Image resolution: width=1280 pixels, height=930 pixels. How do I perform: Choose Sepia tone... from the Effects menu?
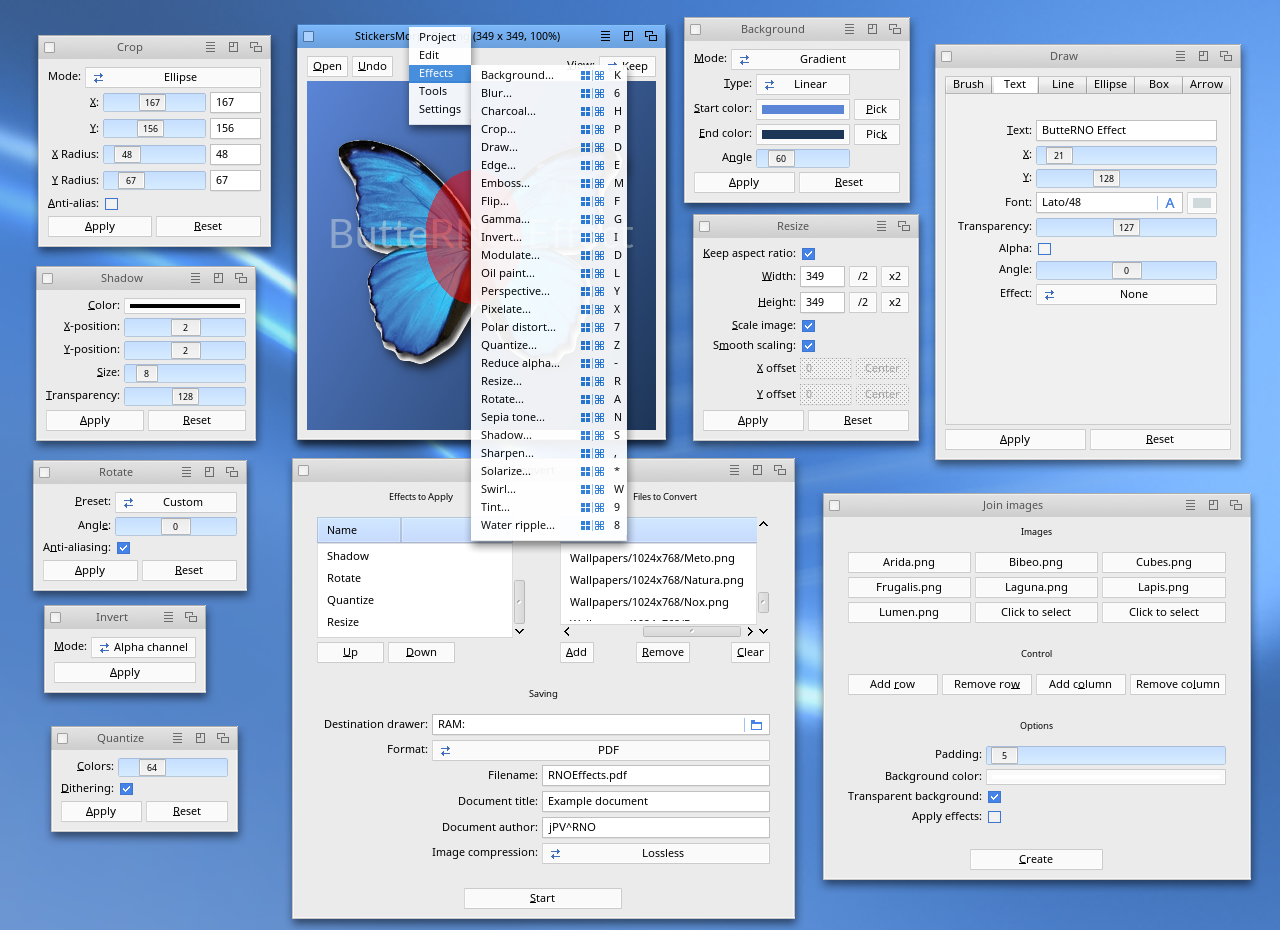pyautogui.click(x=513, y=417)
